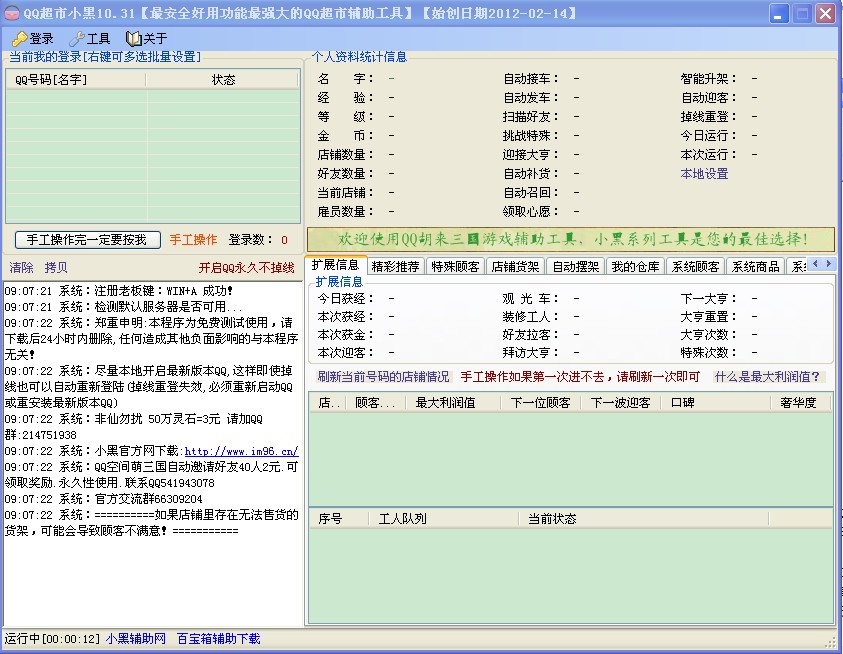
Task: Click the 今日获经 label
Action: (x=345, y=298)
